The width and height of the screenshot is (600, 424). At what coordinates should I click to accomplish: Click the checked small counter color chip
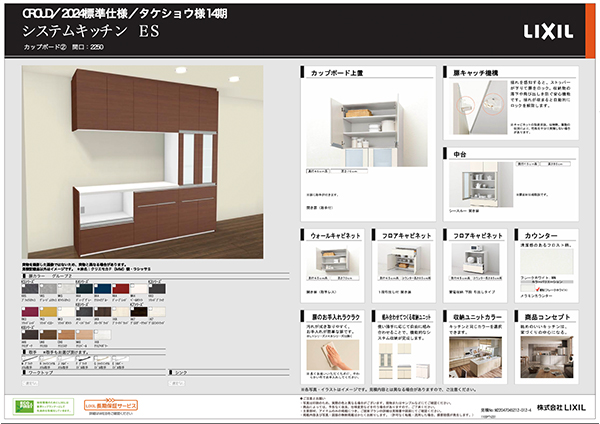pyautogui.click(x=527, y=289)
